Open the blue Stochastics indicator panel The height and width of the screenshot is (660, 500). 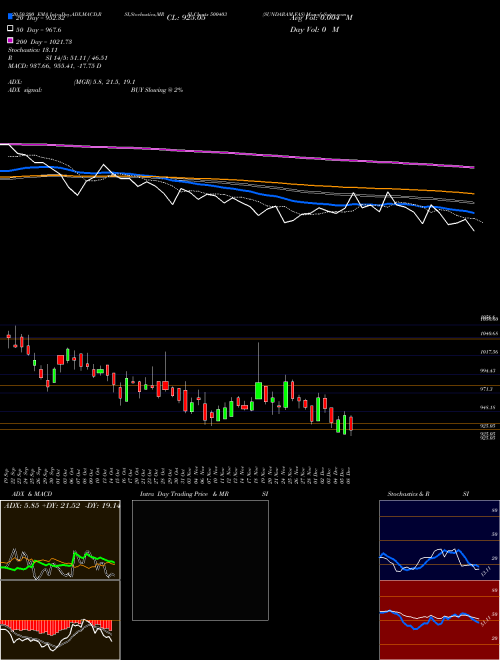click(x=439, y=540)
